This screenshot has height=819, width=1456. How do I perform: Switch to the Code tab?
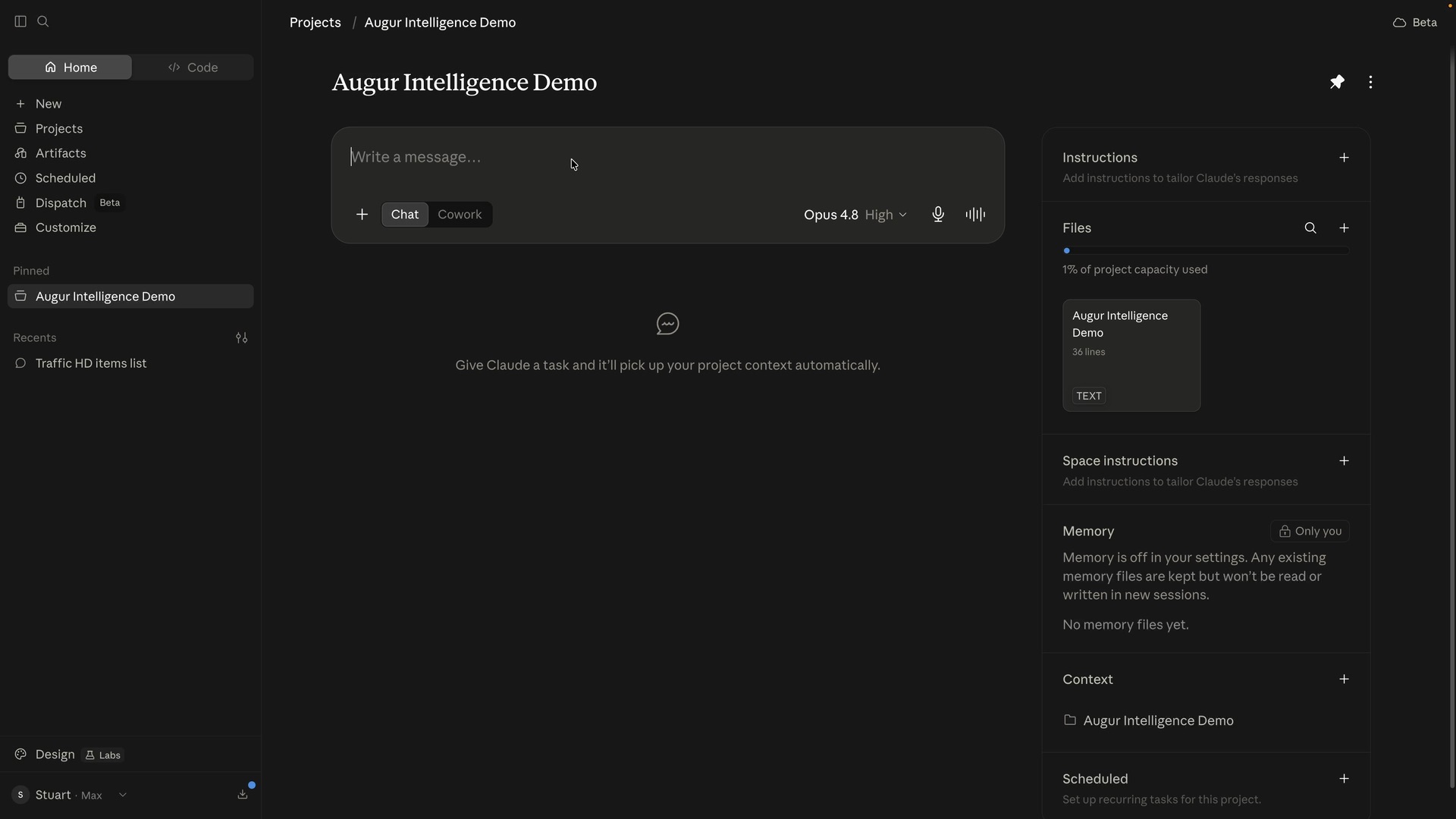(x=193, y=67)
